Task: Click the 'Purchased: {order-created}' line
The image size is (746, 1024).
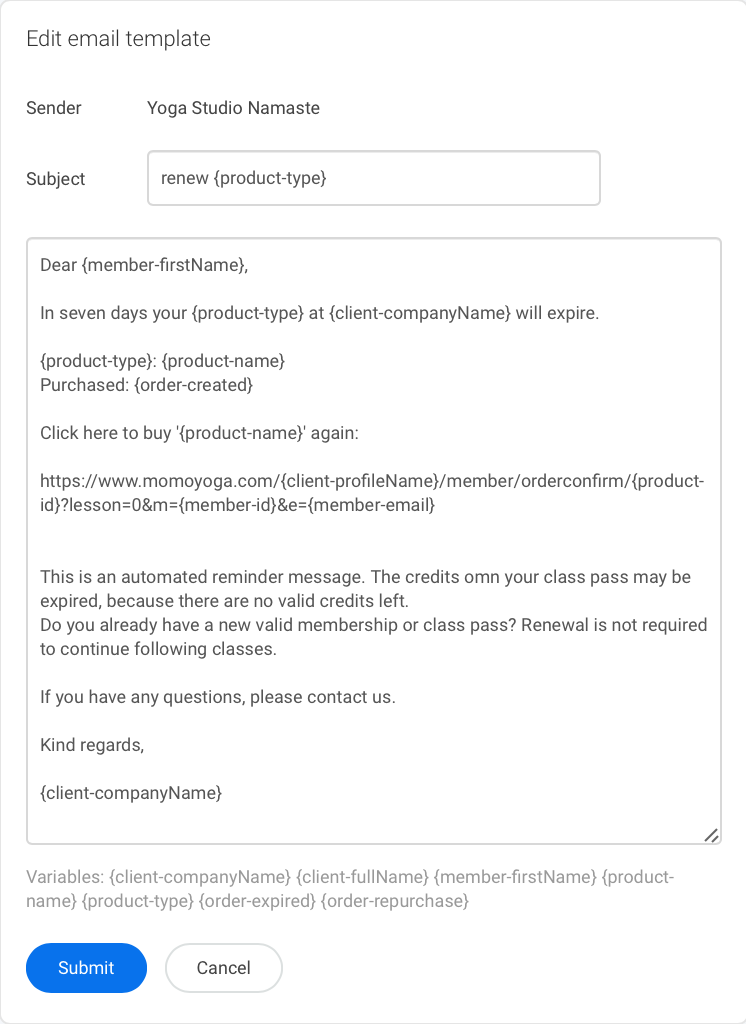Action: [146, 385]
